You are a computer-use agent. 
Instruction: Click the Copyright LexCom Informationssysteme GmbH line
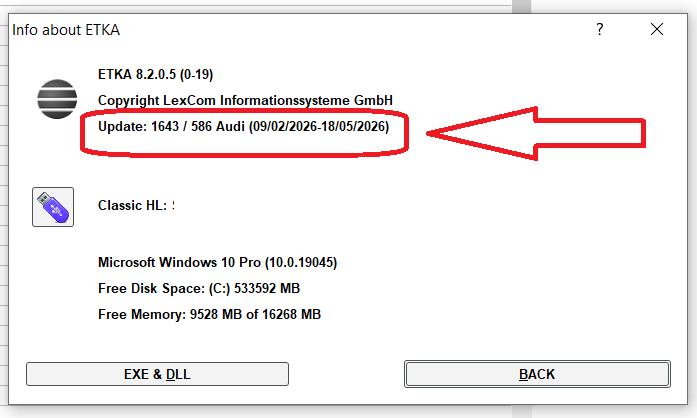(x=245, y=100)
